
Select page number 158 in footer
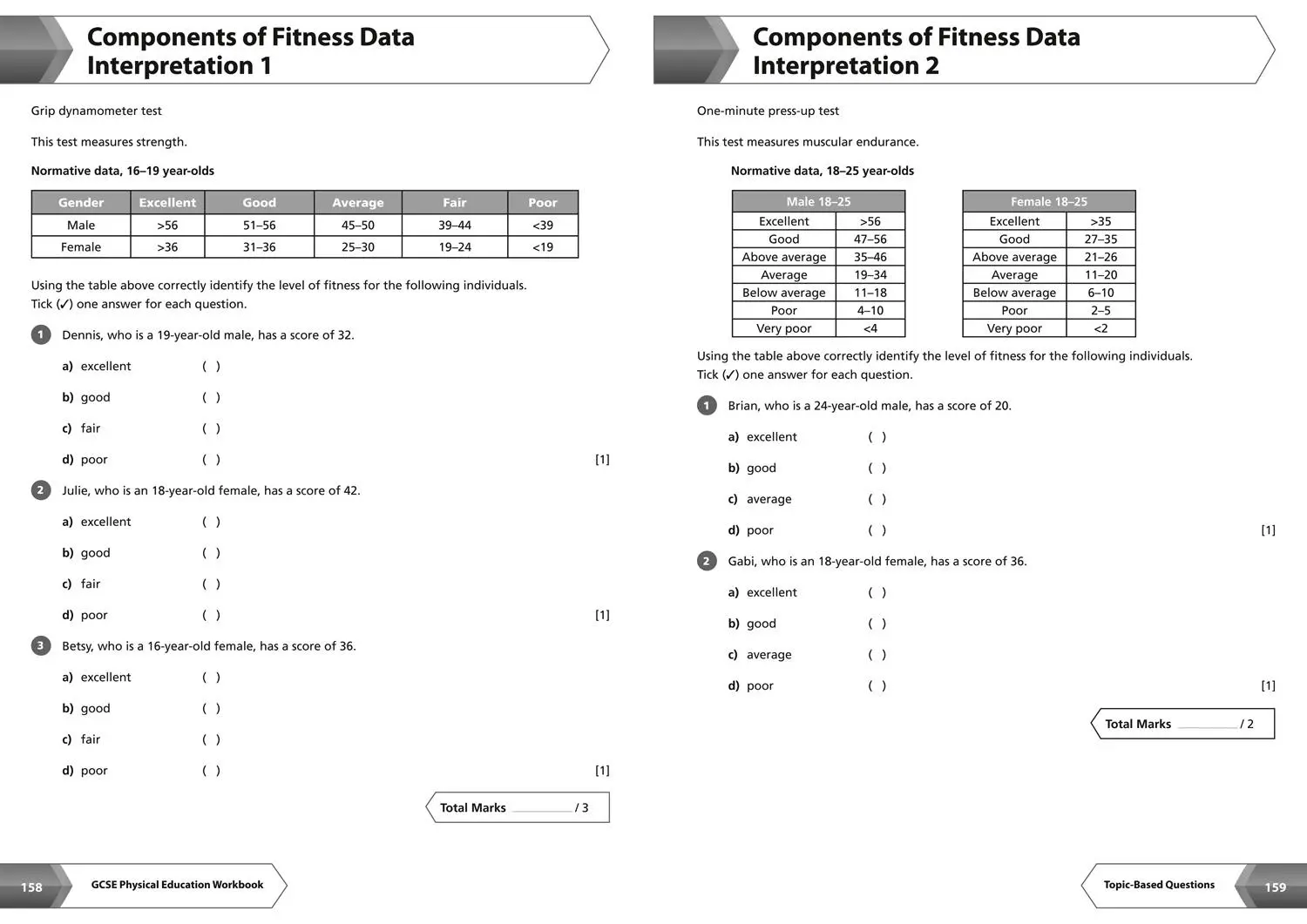click(x=31, y=887)
